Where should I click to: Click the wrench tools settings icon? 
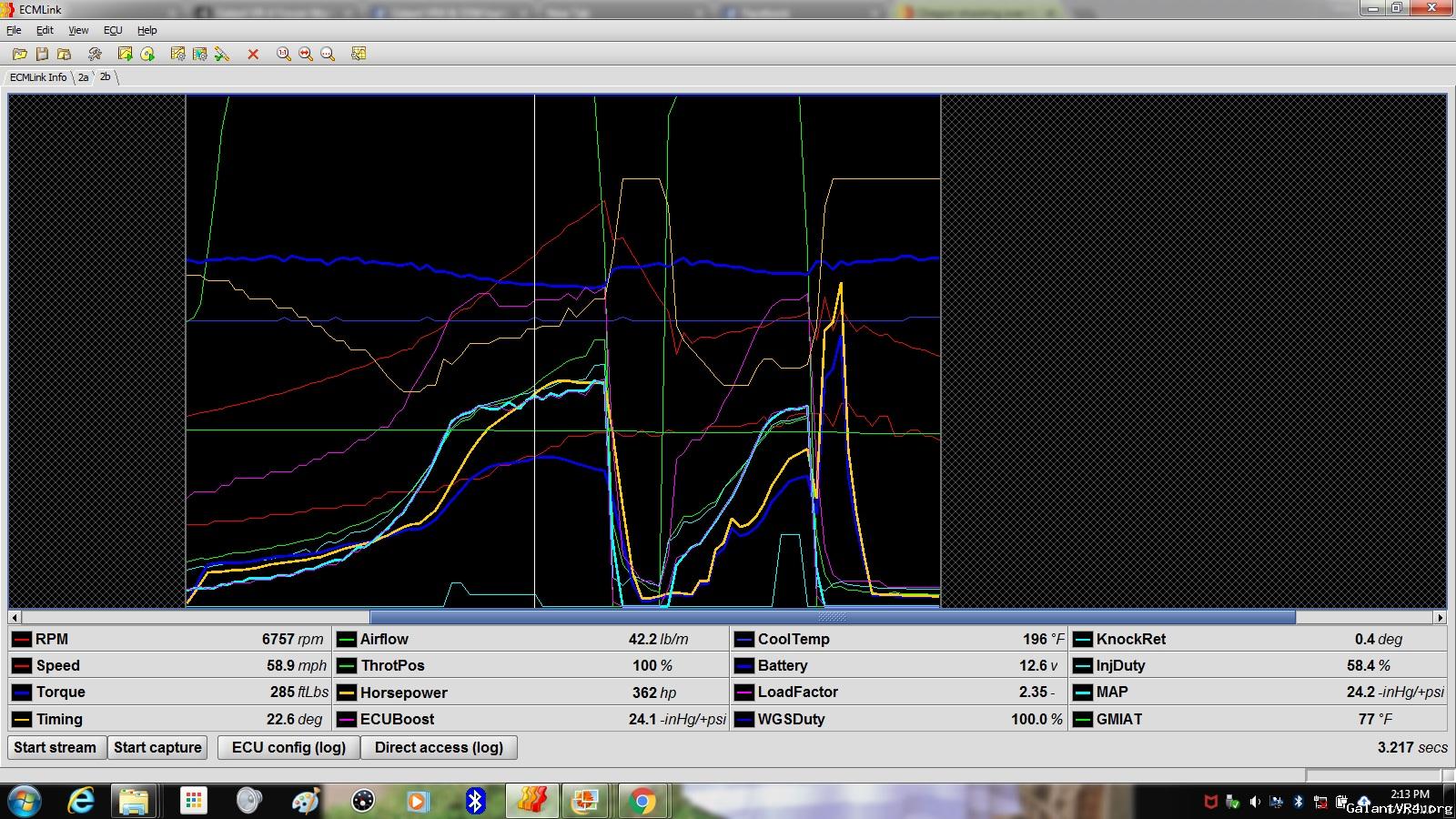tap(95, 54)
